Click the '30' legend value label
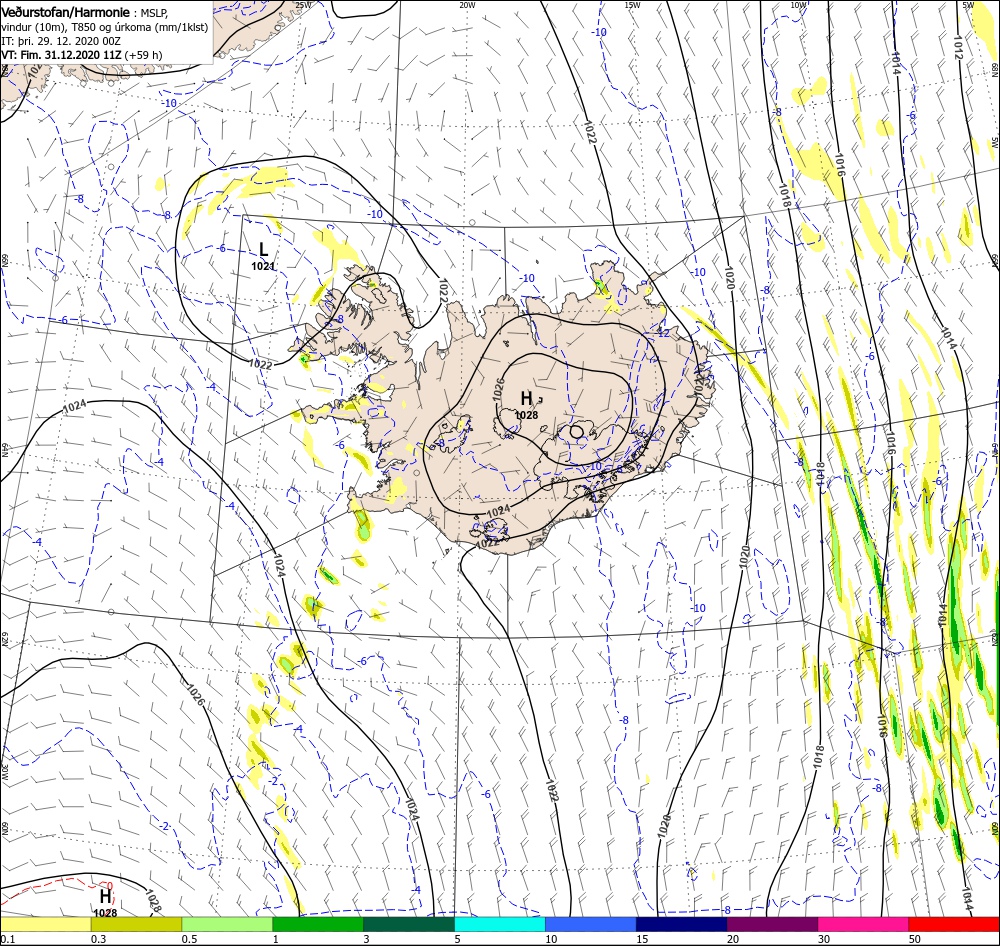1000x946 pixels. click(x=824, y=939)
